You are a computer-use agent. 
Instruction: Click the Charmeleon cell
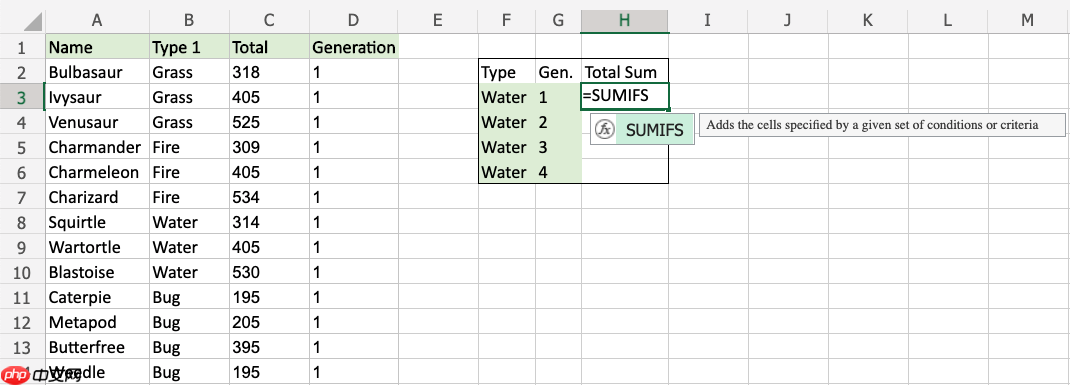tap(97, 172)
